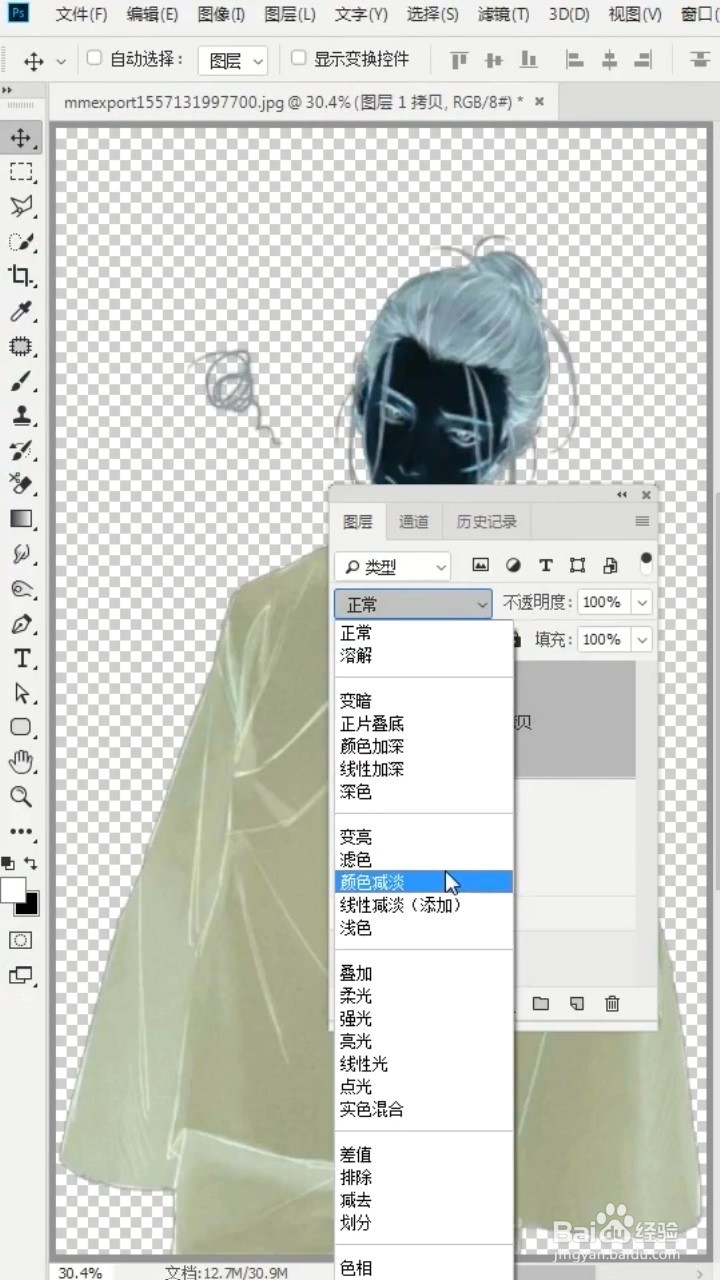Switch to the 历史记录 tab

click(487, 522)
